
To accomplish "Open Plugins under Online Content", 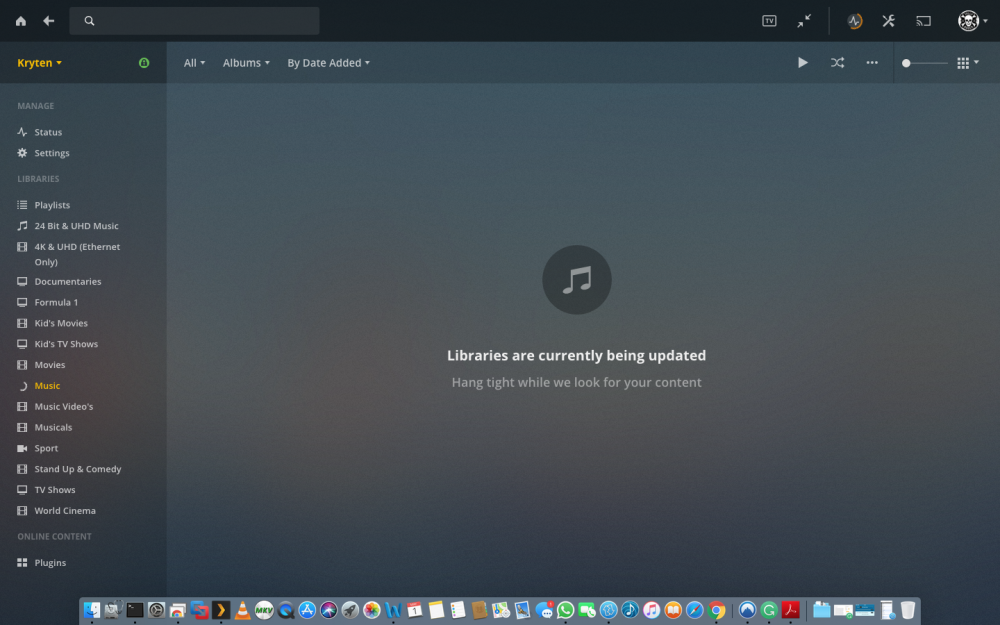I will [50, 562].
